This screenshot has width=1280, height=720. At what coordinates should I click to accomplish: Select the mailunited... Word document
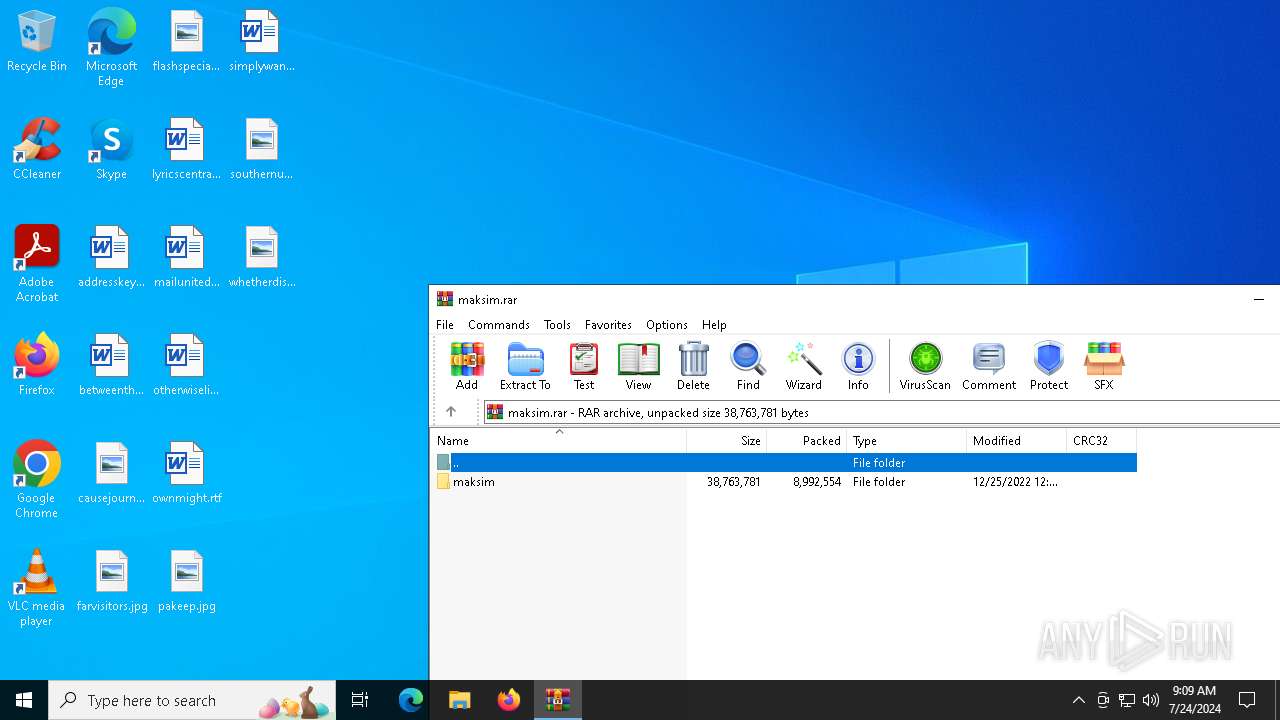tap(186, 257)
